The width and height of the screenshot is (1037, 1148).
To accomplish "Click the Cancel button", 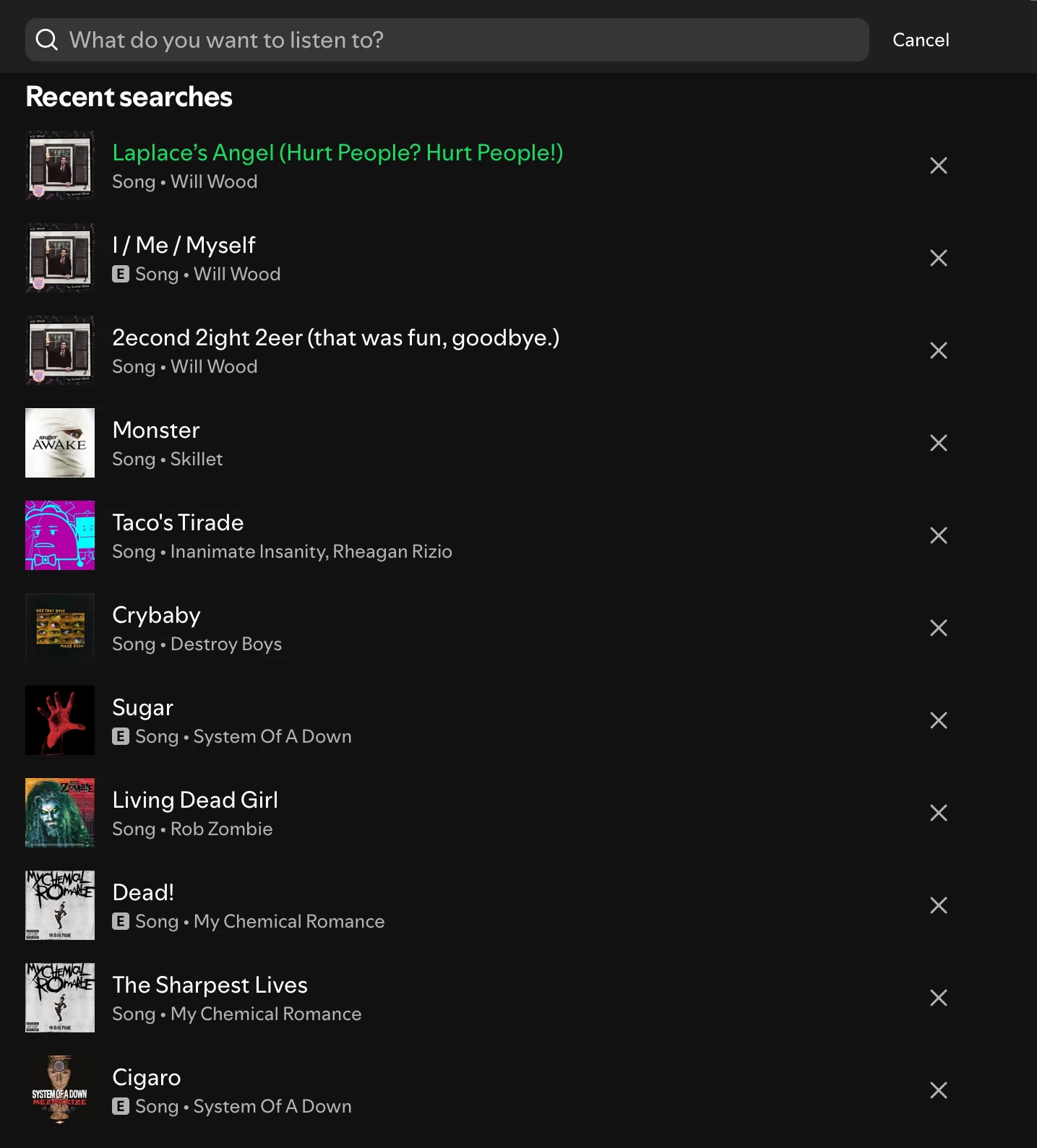I will pyautogui.click(x=920, y=40).
